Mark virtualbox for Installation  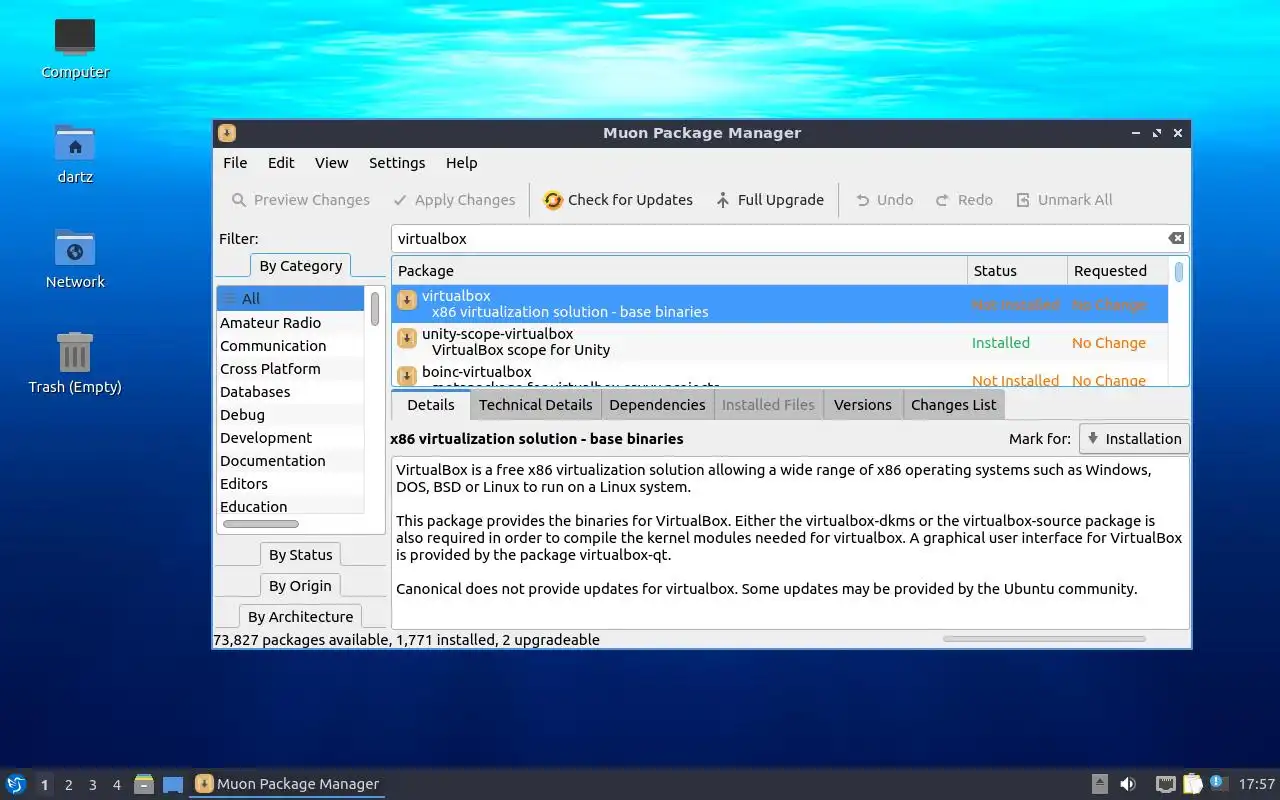tap(1134, 438)
